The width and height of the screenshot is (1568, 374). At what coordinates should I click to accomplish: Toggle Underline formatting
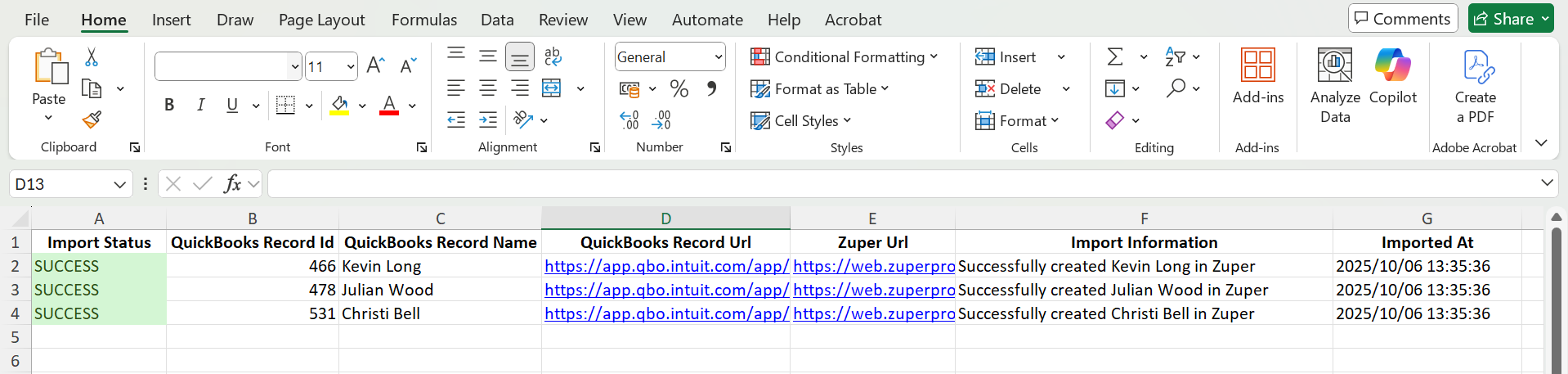[232, 105]
